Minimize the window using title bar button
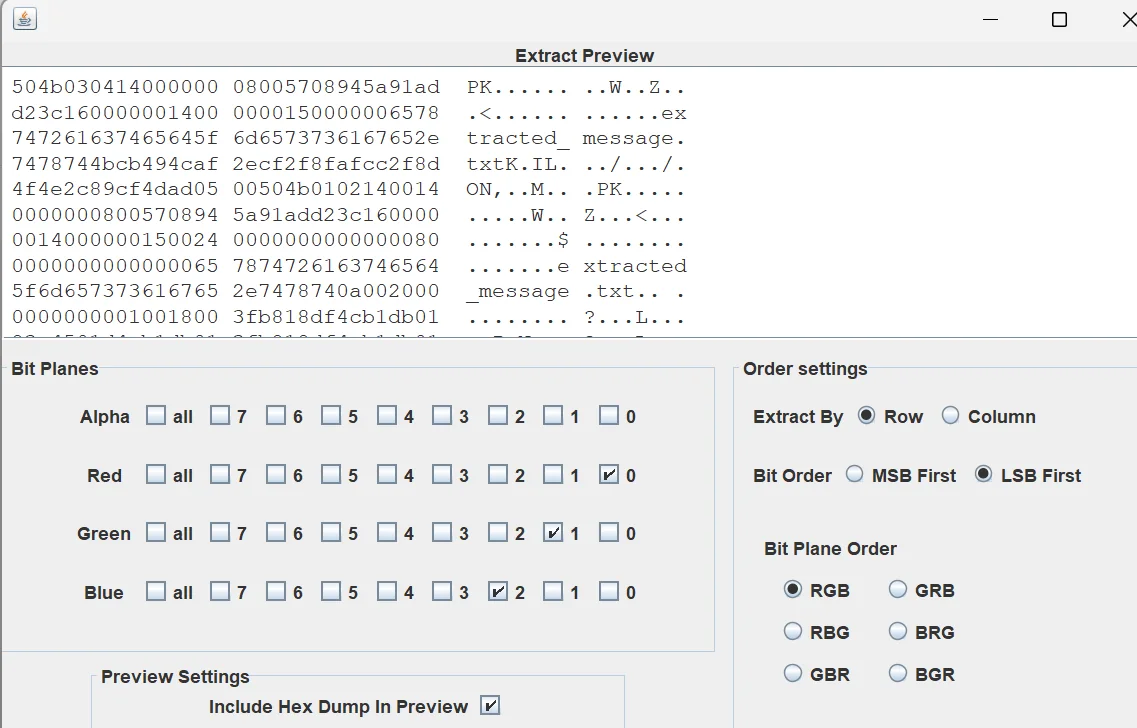This screenshot has height=728, width=1137. 990,20
